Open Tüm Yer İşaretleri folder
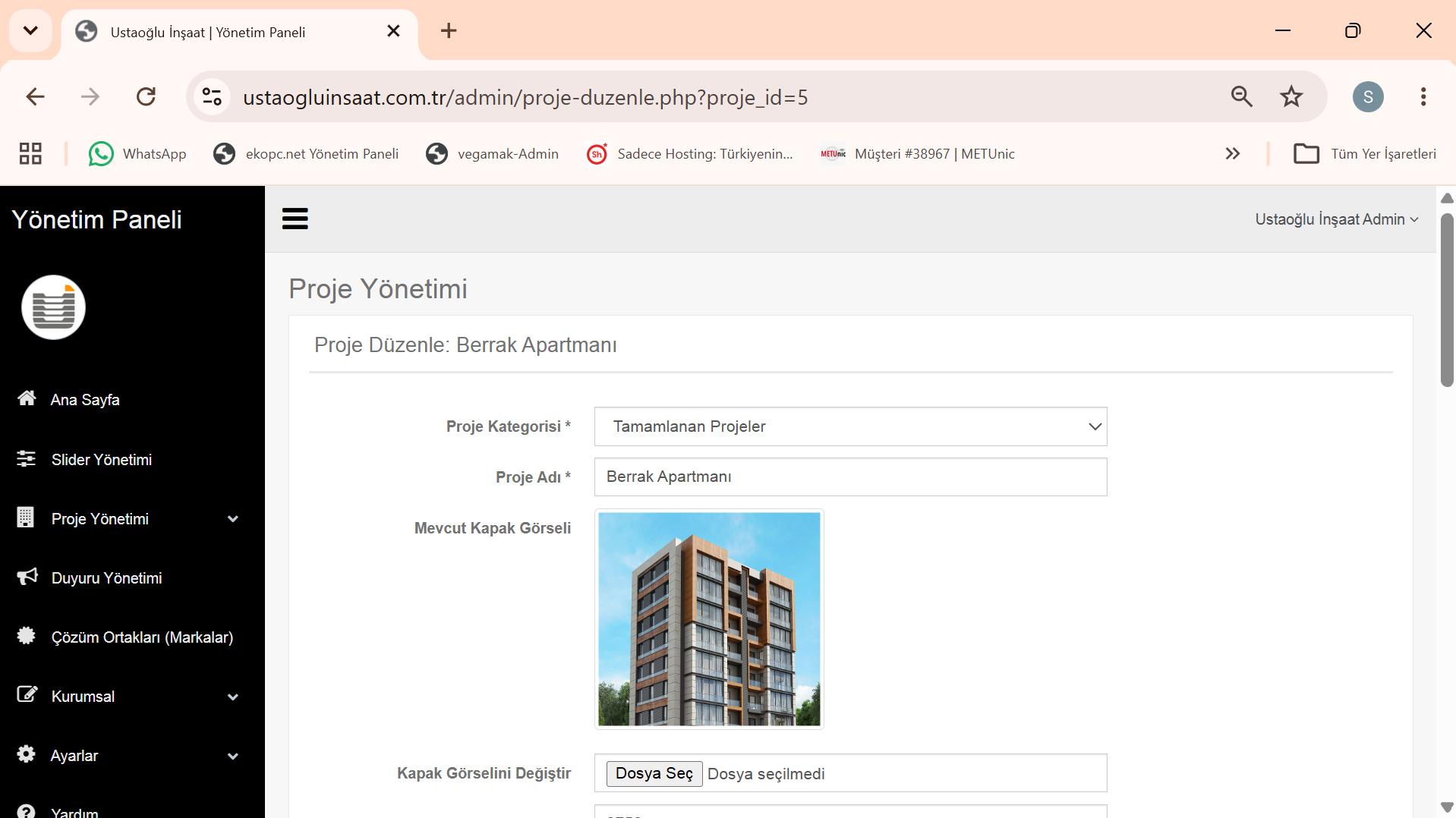Screen dimensions: 1456x818 [1365, 153]
